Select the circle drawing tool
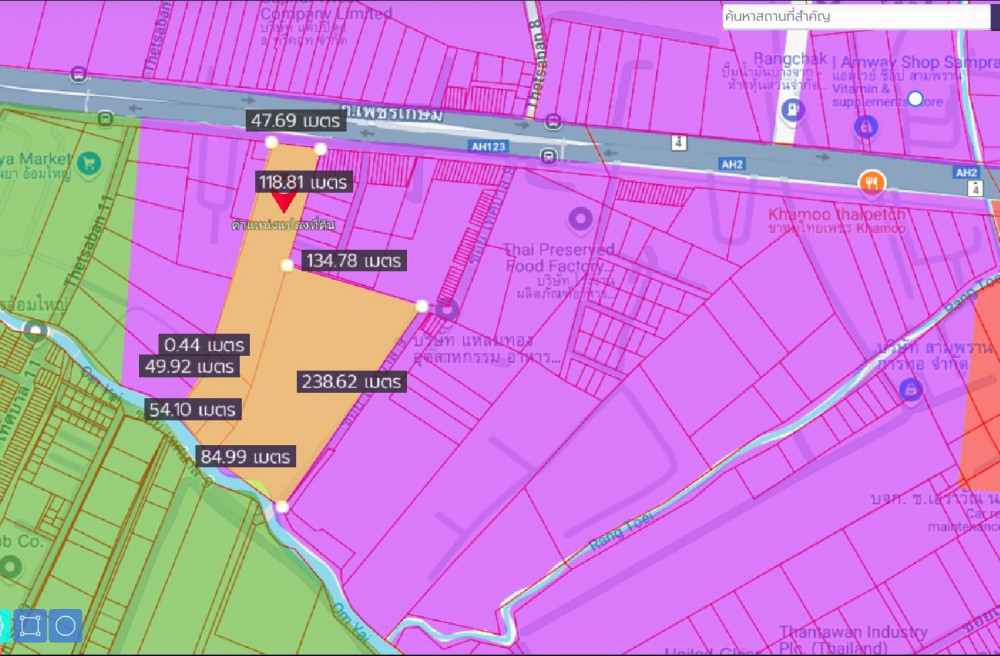This screenshot has height=656, width=1000. [66, 626]
